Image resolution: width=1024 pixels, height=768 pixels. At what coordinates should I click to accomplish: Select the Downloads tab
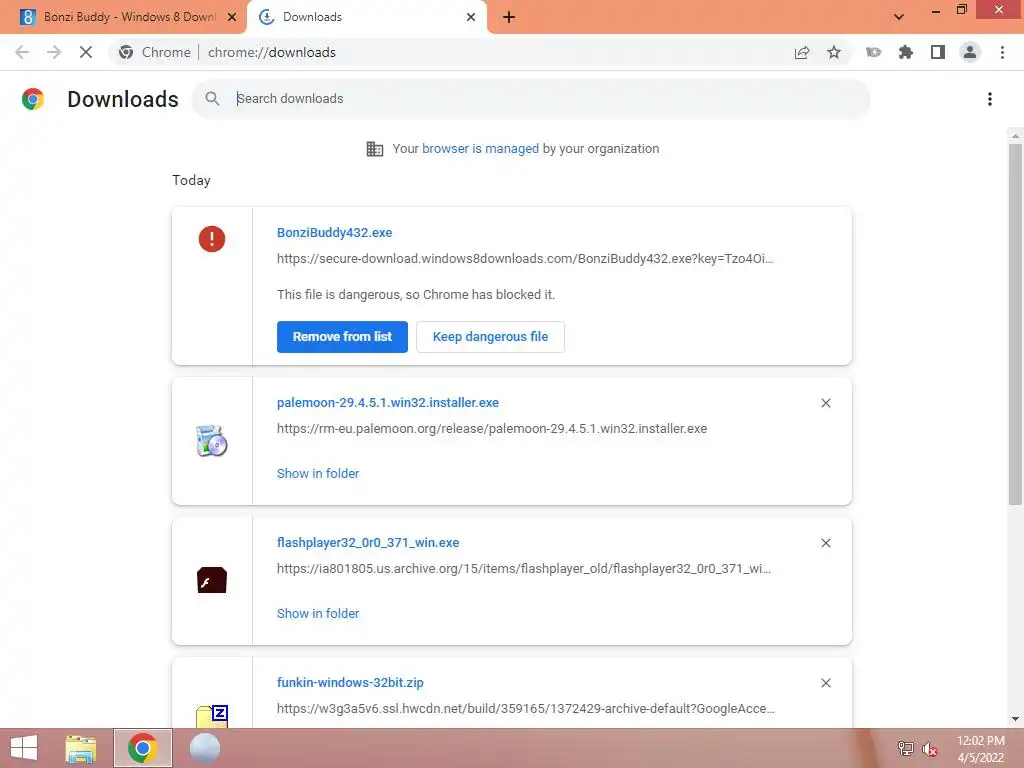click(366, 17)
